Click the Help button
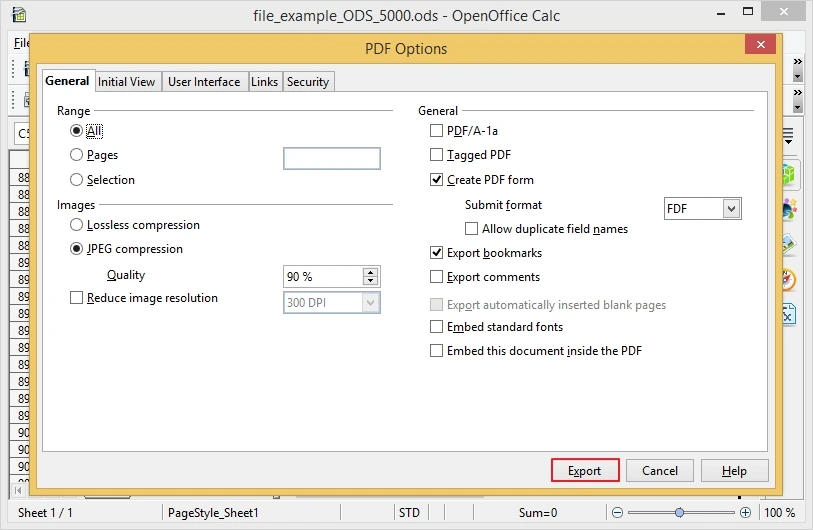Image resolution: width=813 pixels, height=530 pixels. click(734, 470)
